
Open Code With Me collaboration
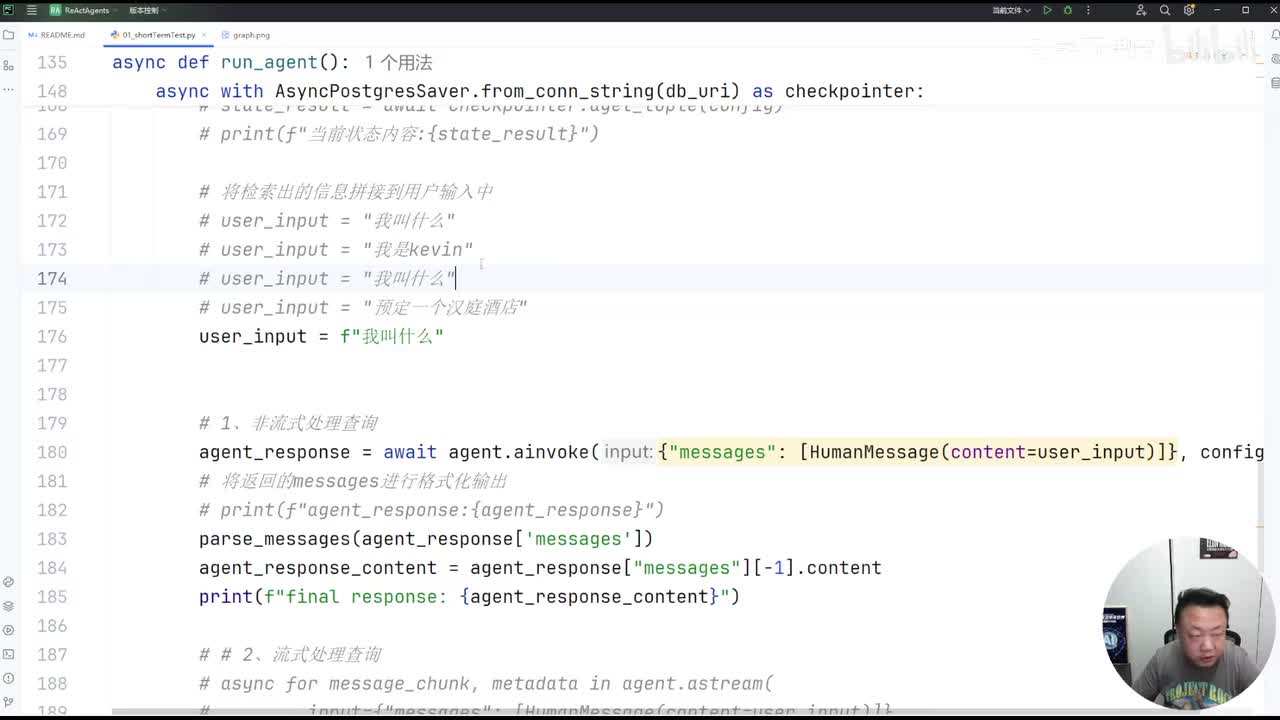click(1141, 10)
